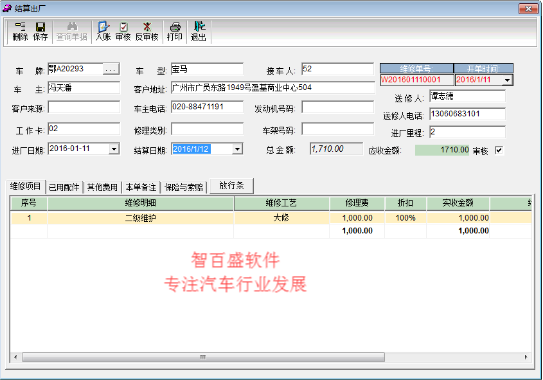Click the ellipsis button beside 车牌 field
This screenshot has height=380, width=543.
(x=111, y=69)
